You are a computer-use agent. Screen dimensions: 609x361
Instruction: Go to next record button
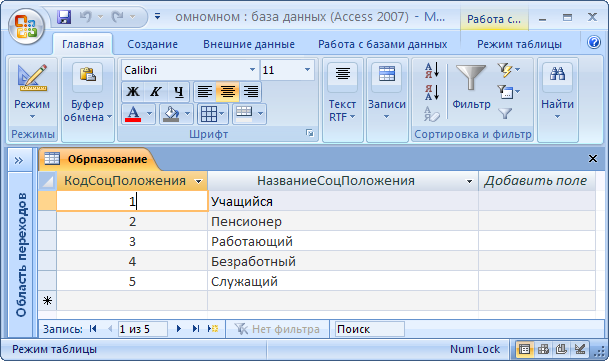coord(179,329)
